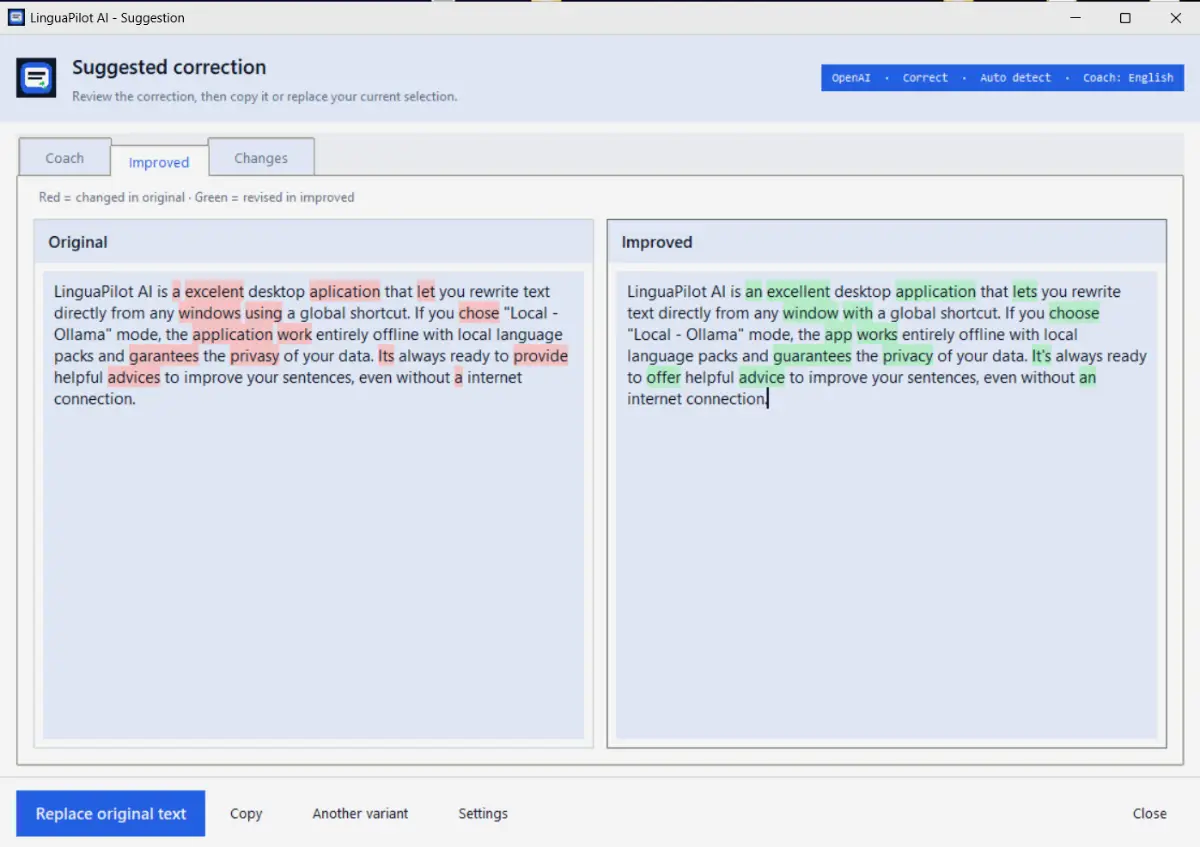
Task: Click the red highlighted word 'privasy'
Action: click(x=255, y=356)
